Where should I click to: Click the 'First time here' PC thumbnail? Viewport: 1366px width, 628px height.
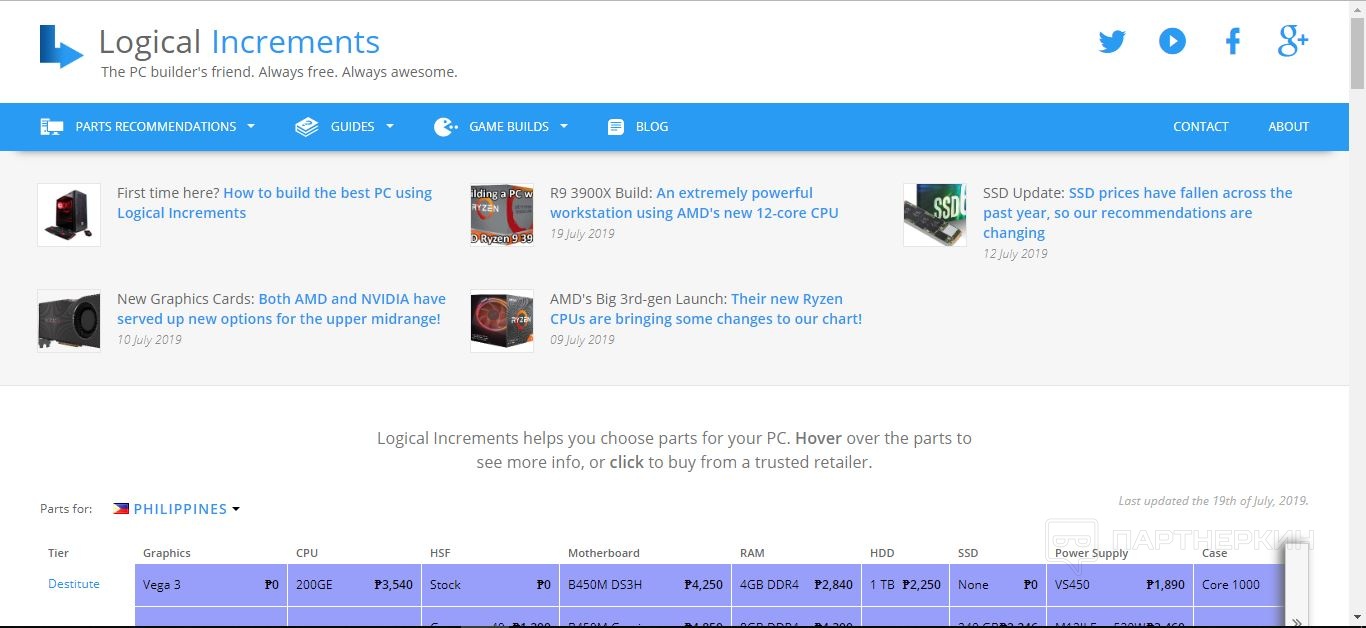click(x=69, y=215)
